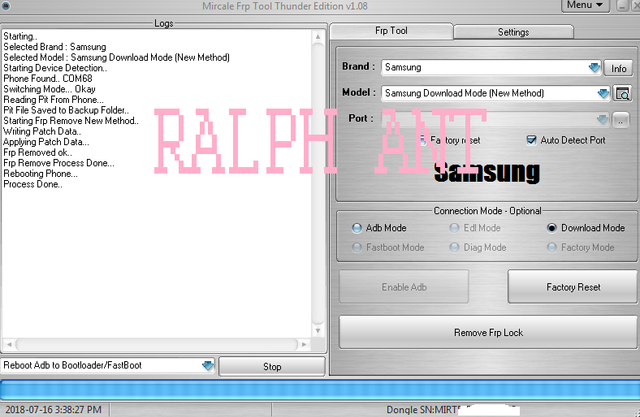This screenshot has height=417, width=640.
Task: Switch to the Settings tab
Action: [x=513, y=32]
